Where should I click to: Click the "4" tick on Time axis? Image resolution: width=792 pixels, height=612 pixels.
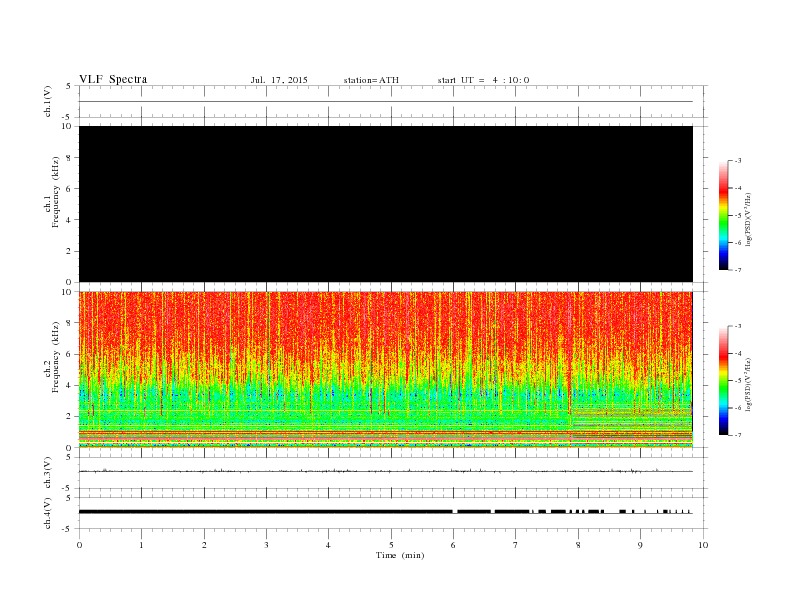[x=328, y=545]
